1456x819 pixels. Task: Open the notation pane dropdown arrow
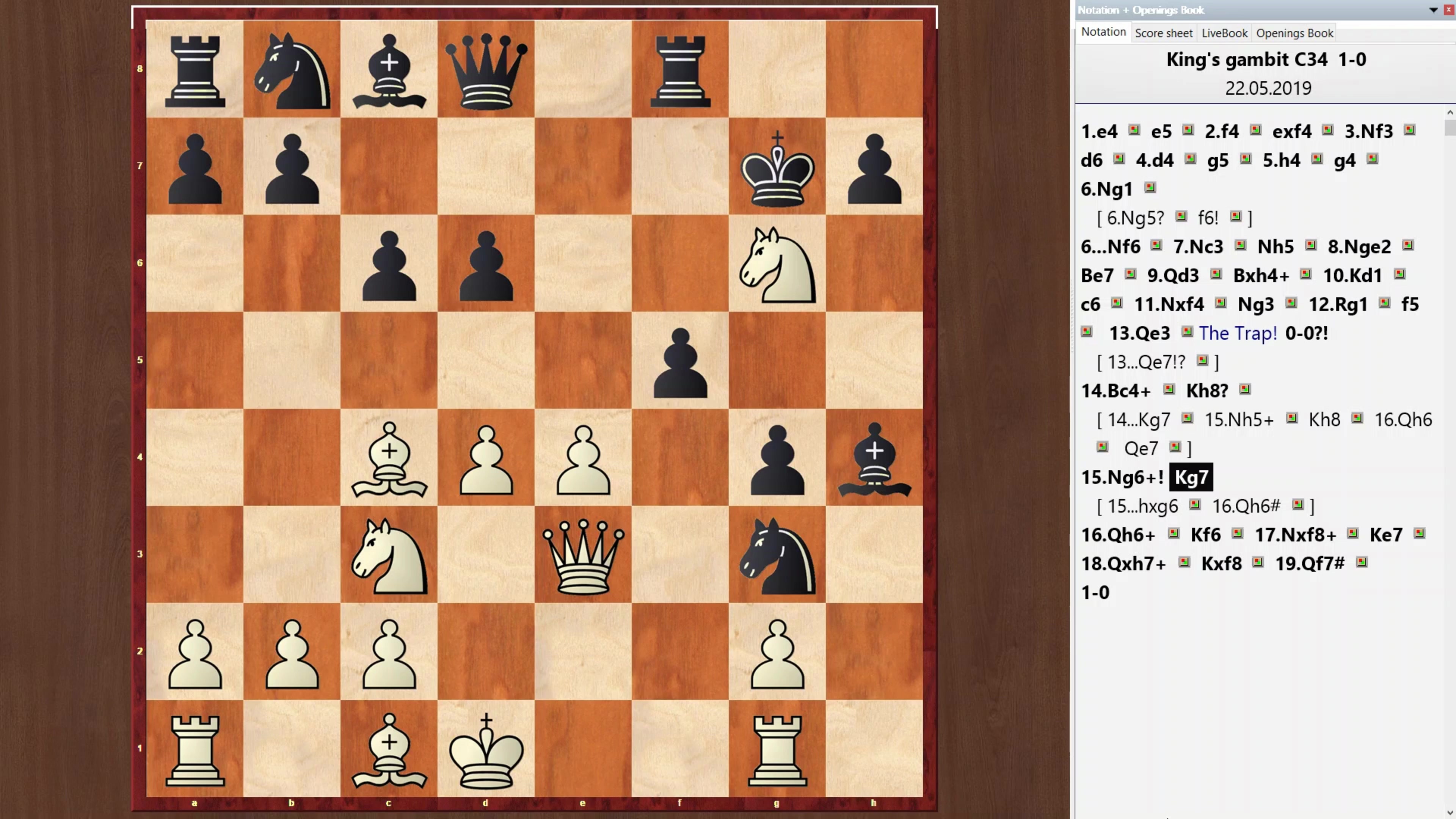[x=1433, y=10]
